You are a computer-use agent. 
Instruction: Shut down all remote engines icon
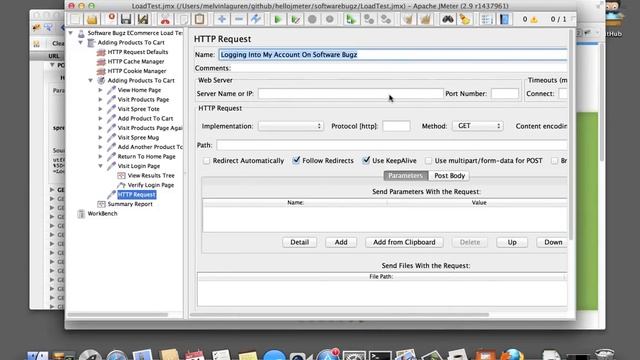click(386, 19)
